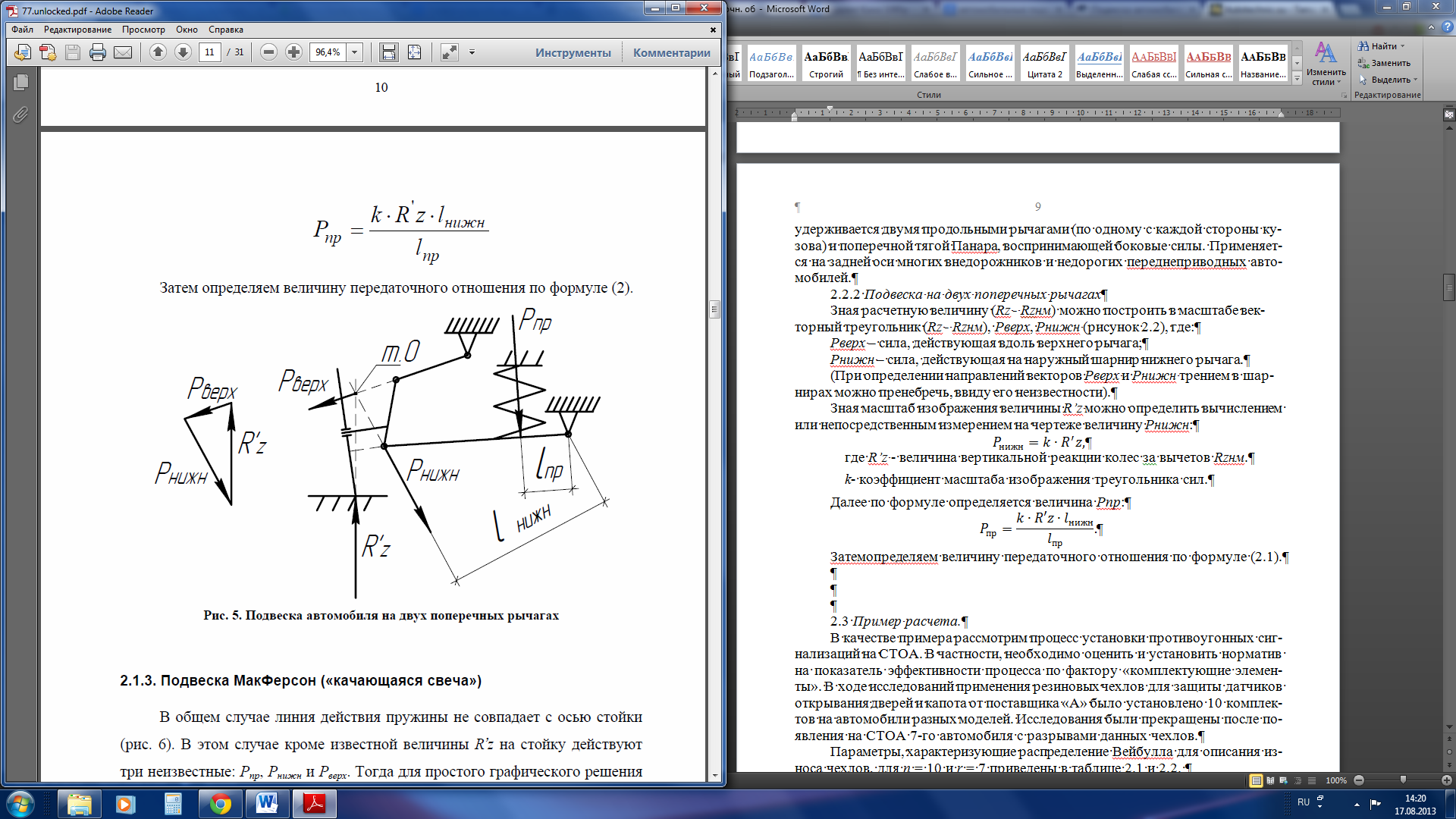
Task: Go to the previous page with the up arrow
Action: coord(158,52)
